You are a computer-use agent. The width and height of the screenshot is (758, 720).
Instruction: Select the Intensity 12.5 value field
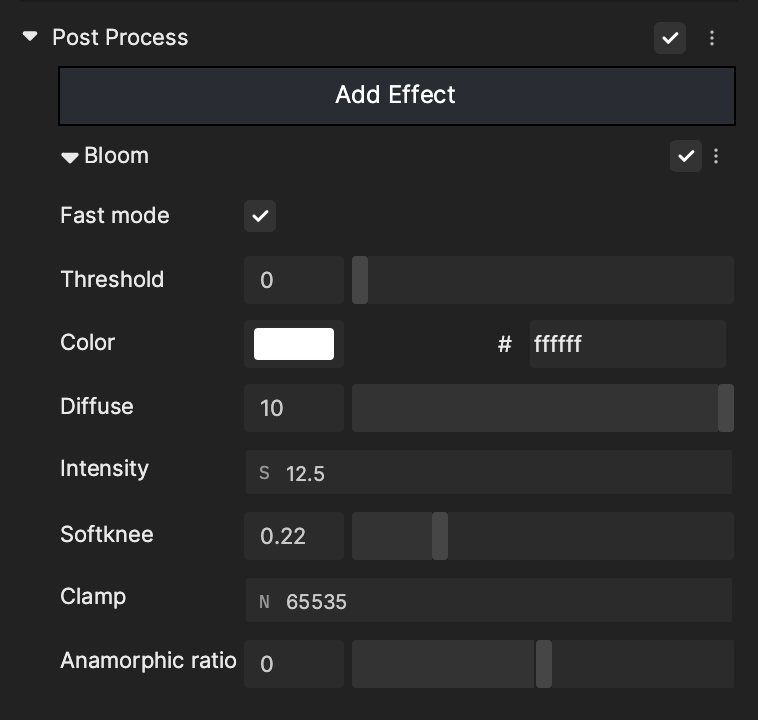click(x=489, y=472)
